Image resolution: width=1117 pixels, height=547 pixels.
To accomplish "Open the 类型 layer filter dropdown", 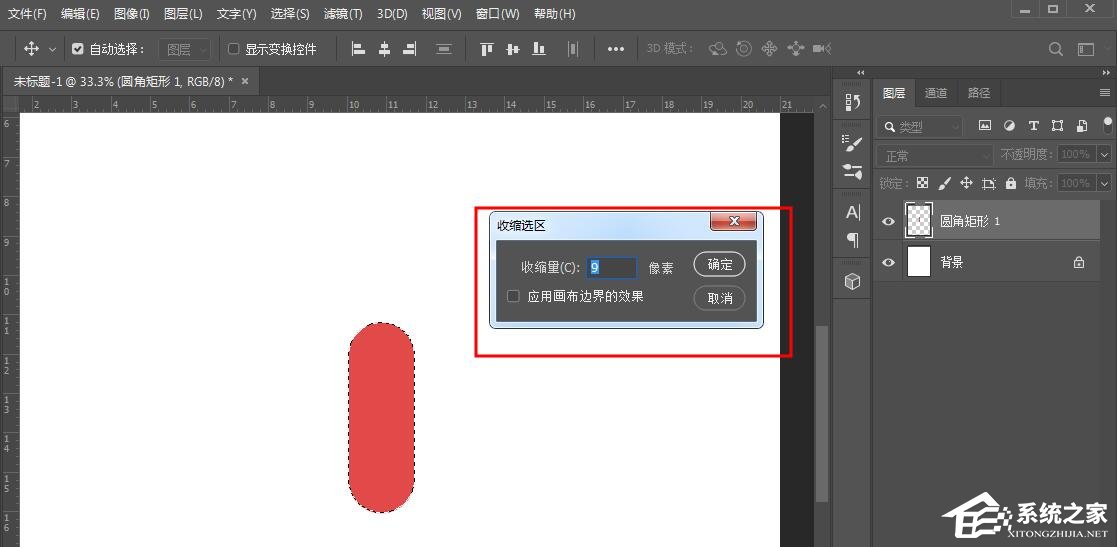I will coord(920,127).
